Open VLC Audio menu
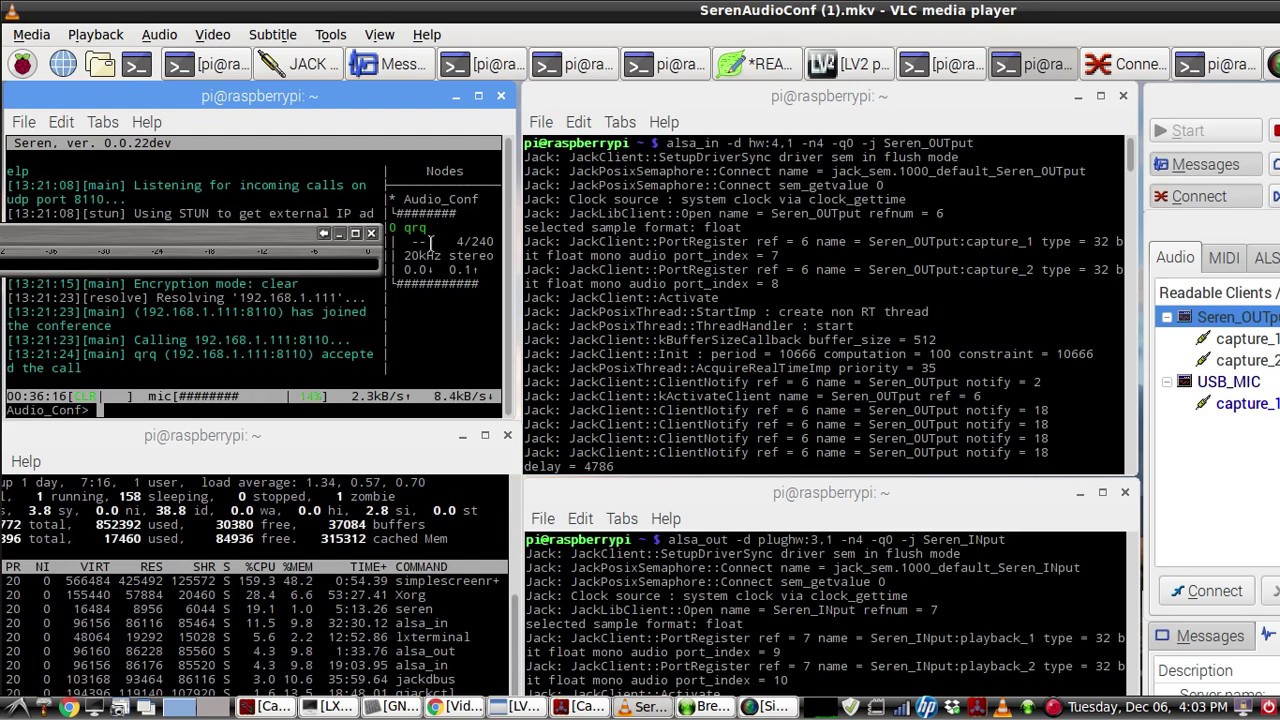Screen dimensions: 1280x720 click(x=159, y=34)
